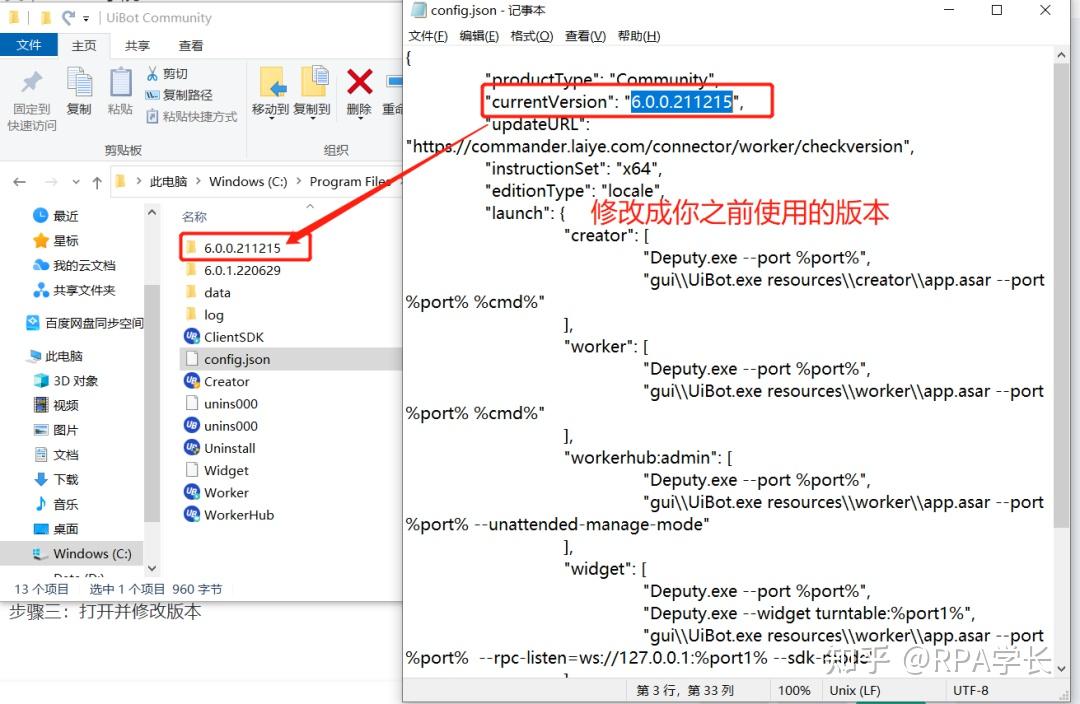Select 下载 folder in navigation pane
Viewport: 1080px width, 704px height.
coord(56,479)
